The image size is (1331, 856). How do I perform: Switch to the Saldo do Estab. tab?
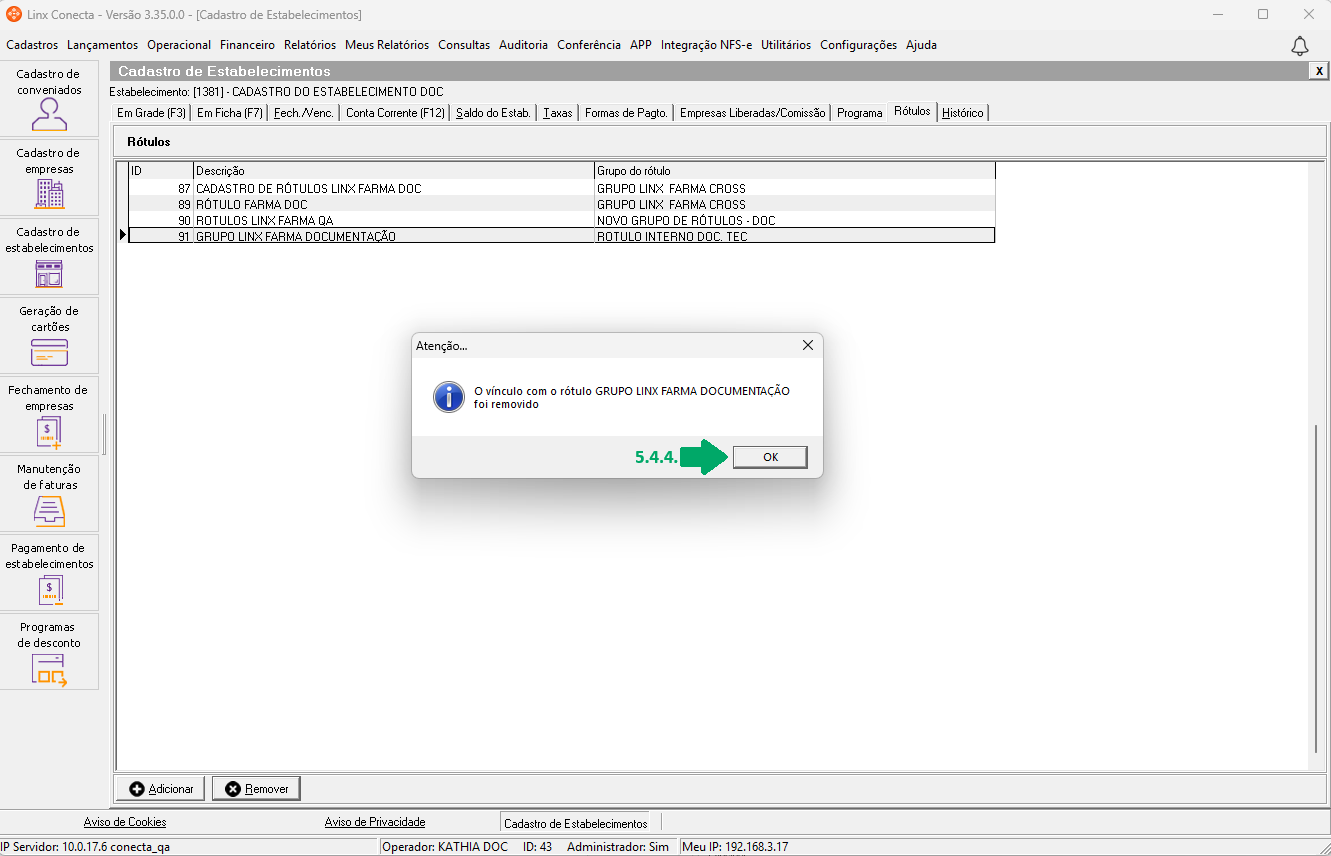click(493, 113)
